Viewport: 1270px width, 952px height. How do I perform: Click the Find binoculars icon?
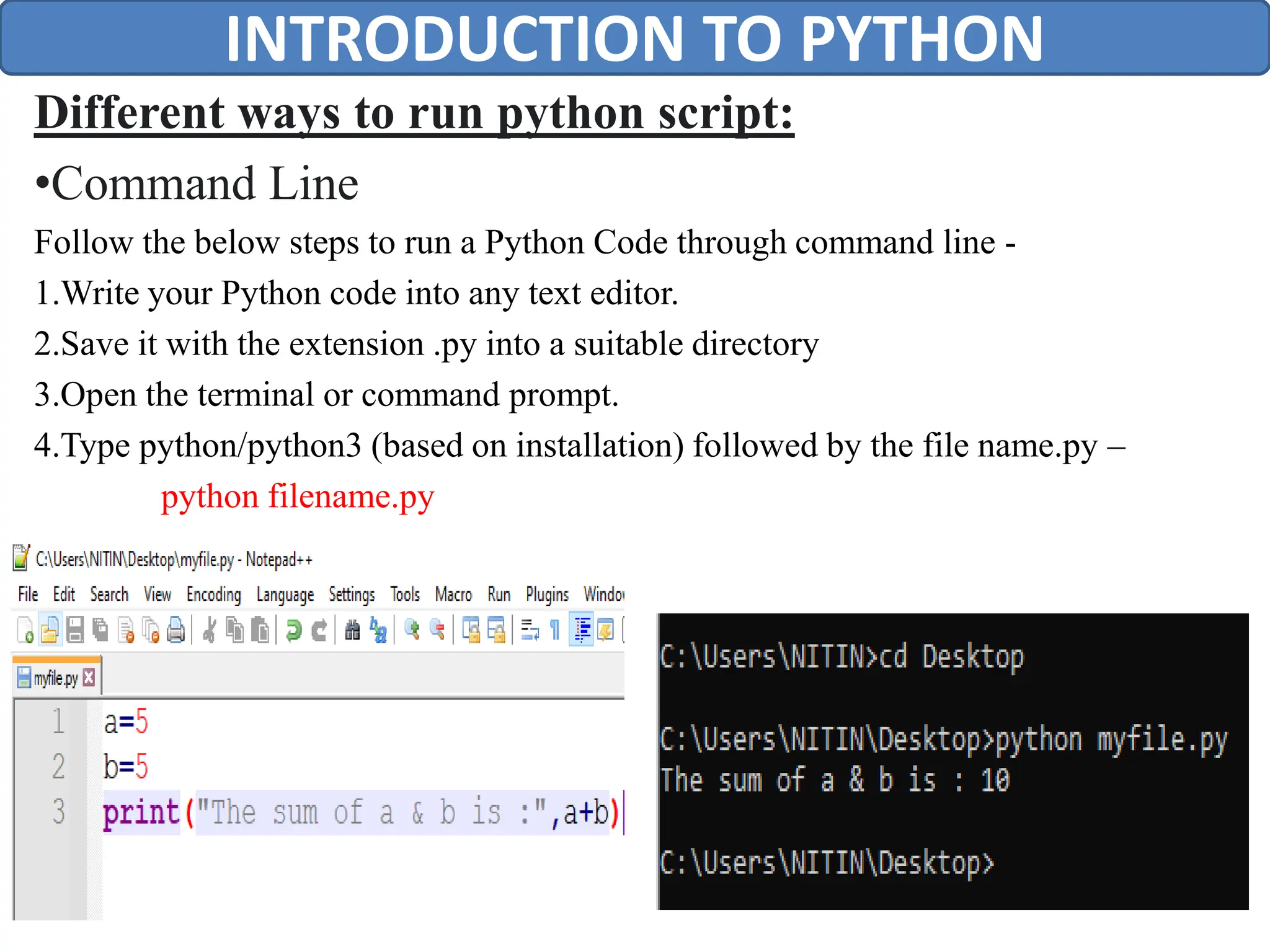[352, 630]
